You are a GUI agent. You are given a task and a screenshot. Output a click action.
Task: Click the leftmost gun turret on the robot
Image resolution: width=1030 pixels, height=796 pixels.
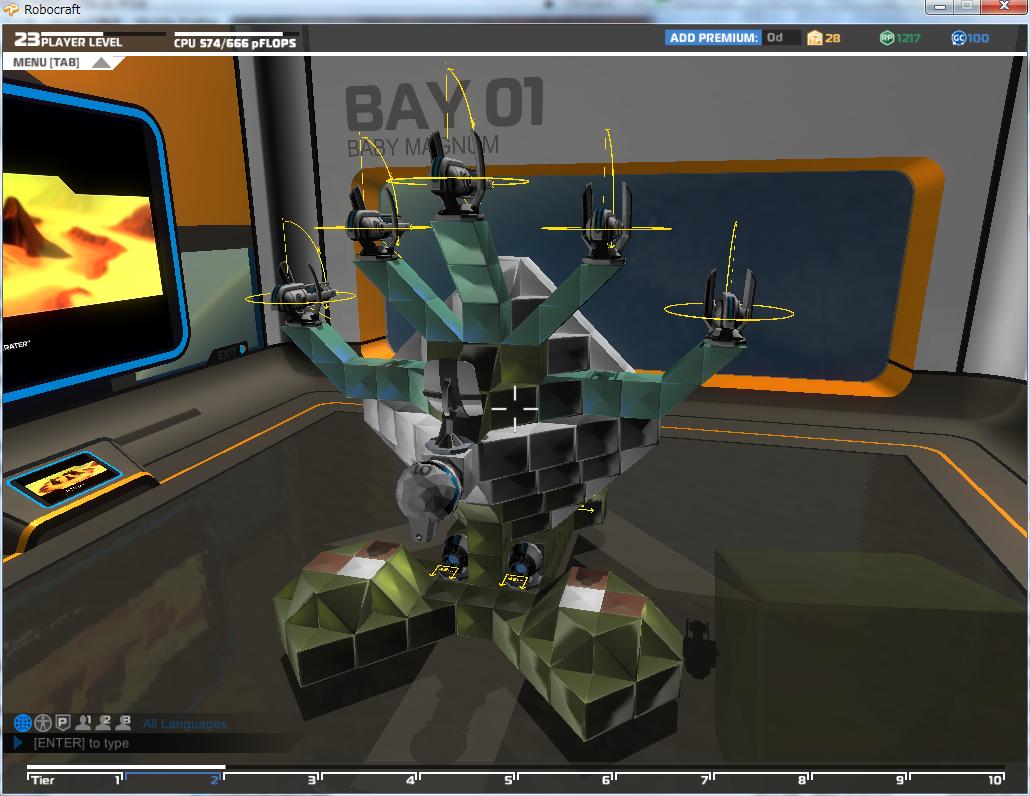tap(301, 294)
